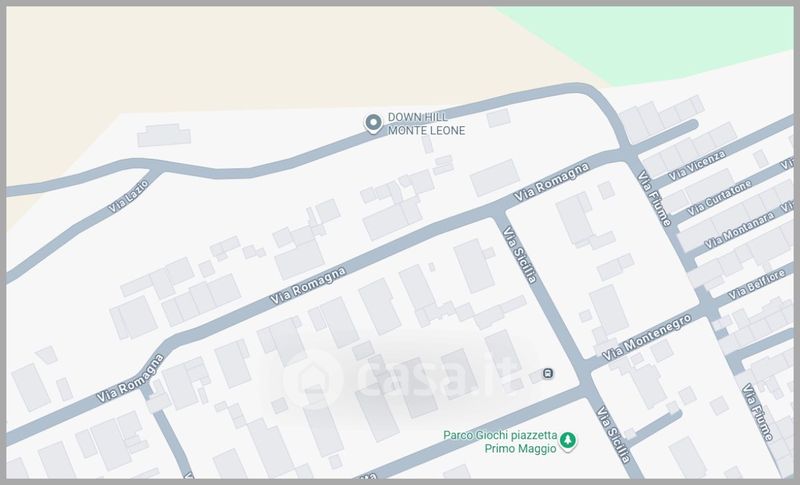This screenshot has height=485, width=800.
Task: Click the casa.it house logo watermark
Action: (x=309, y=378)
